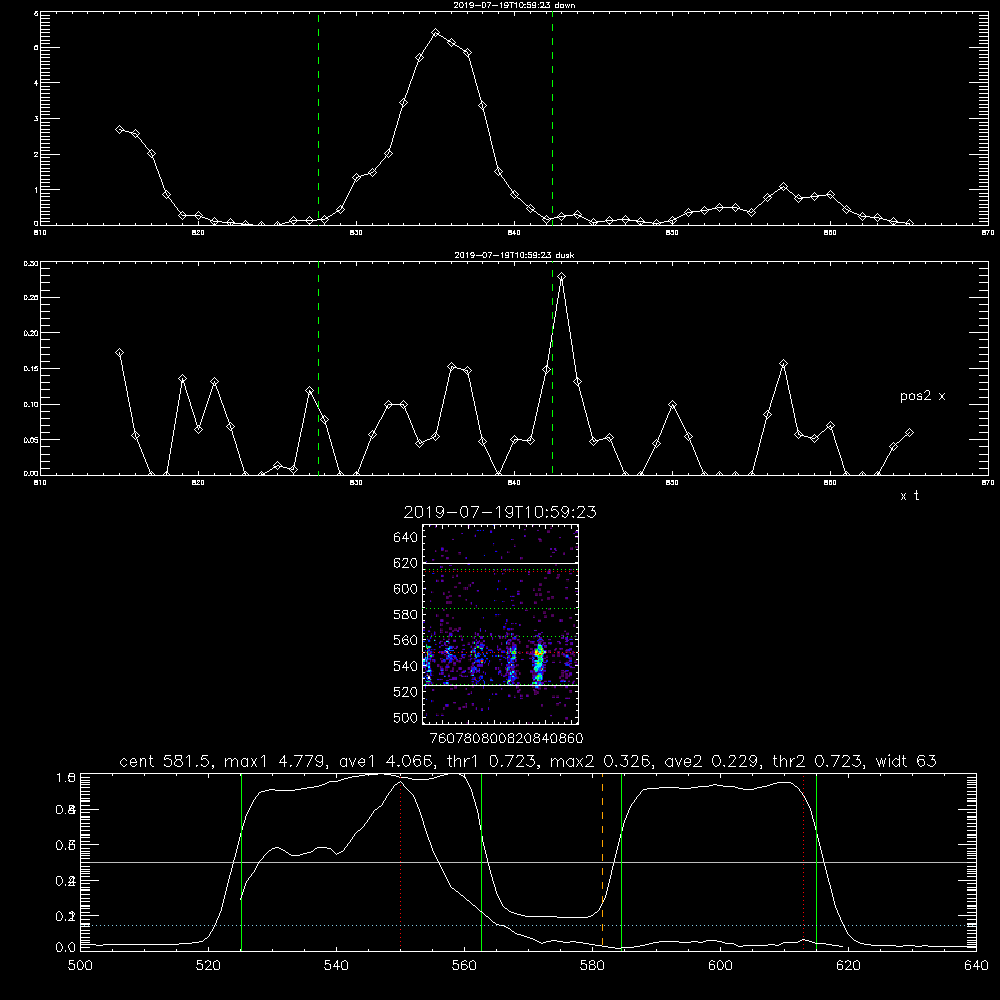Click the 'widt 63' value
Image resolution: width=1000 pixels, height=1000 pixels.
point(906,761)
